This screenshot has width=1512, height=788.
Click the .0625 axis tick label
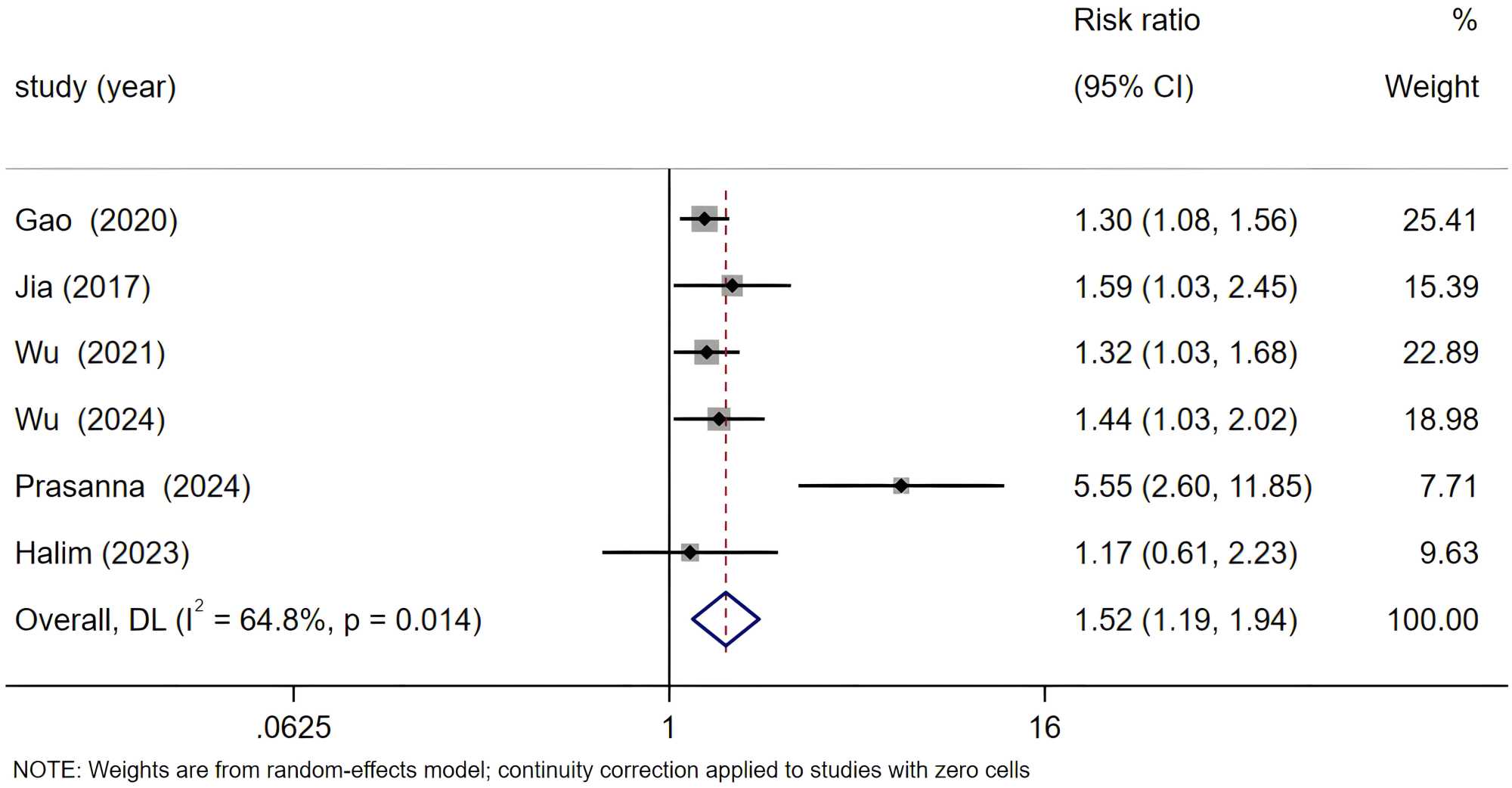(294, 728)
